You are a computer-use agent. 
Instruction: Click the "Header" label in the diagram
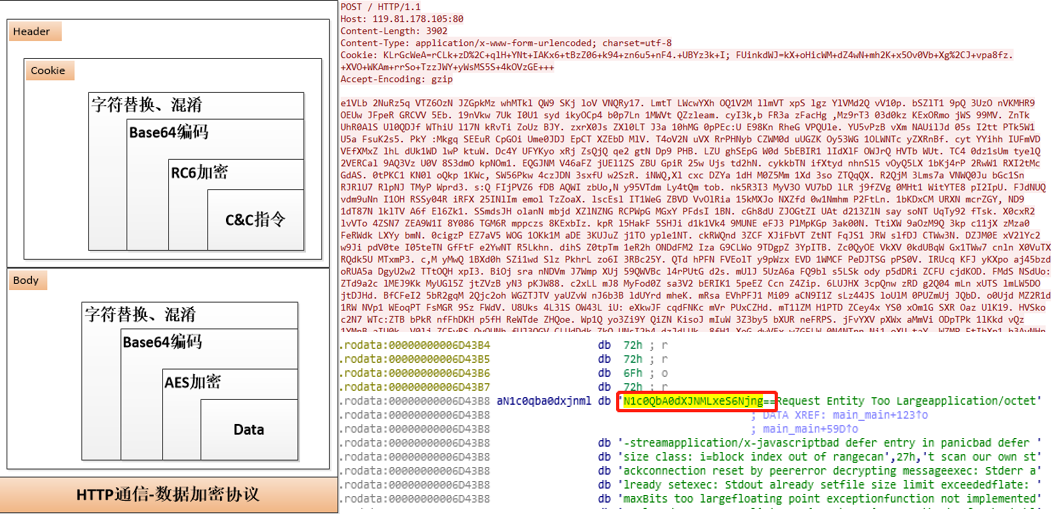35,32
